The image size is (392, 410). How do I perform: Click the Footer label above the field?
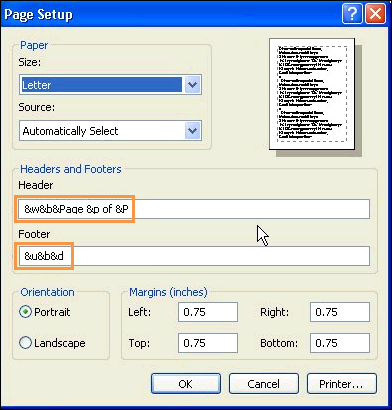[34, 234]
